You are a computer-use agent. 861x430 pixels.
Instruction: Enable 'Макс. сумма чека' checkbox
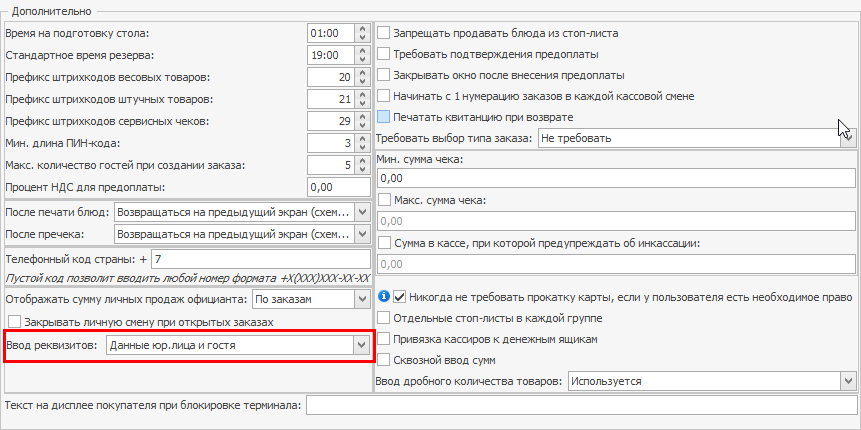(x=384, y=201)
